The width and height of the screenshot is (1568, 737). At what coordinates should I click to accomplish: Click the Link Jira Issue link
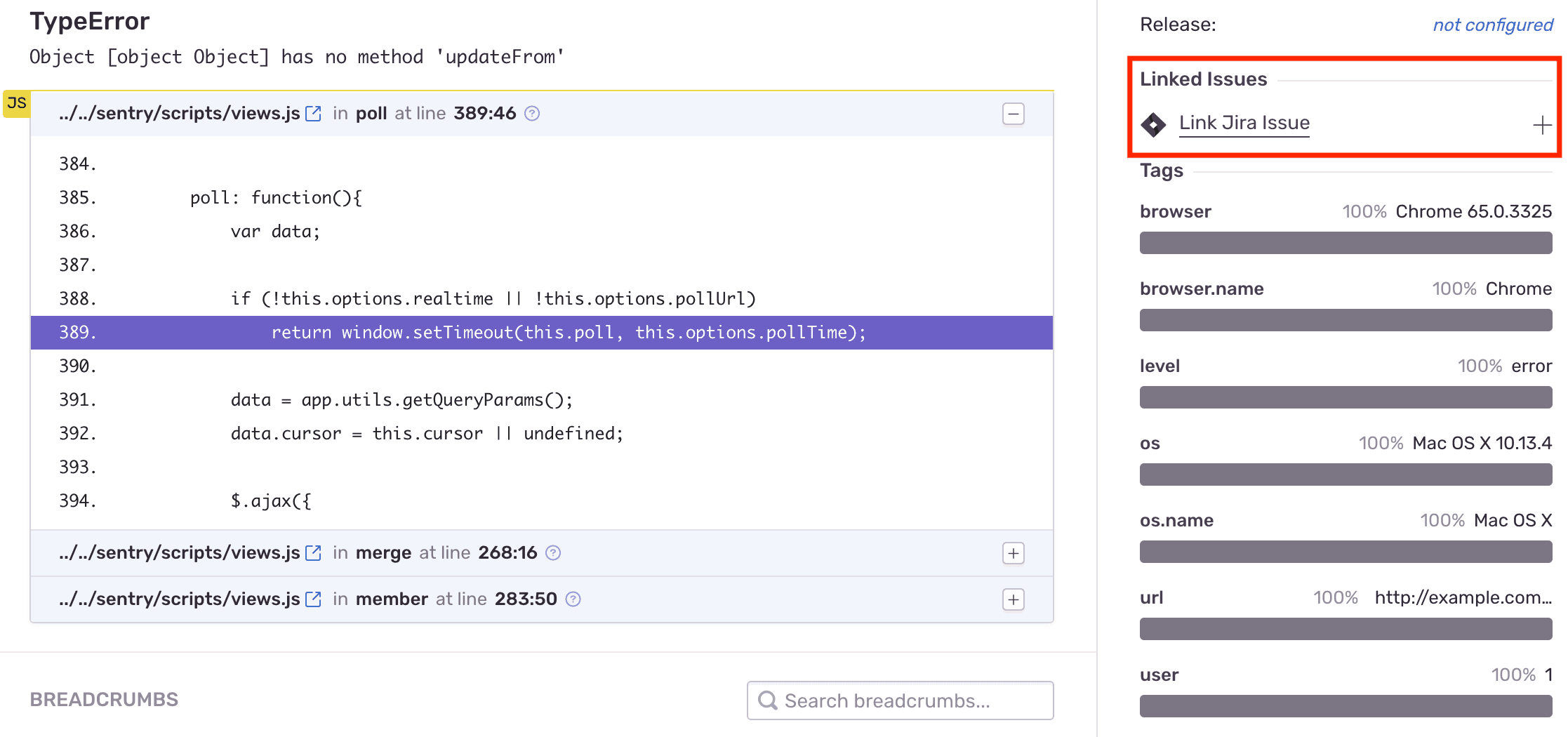pos(1244,123)
